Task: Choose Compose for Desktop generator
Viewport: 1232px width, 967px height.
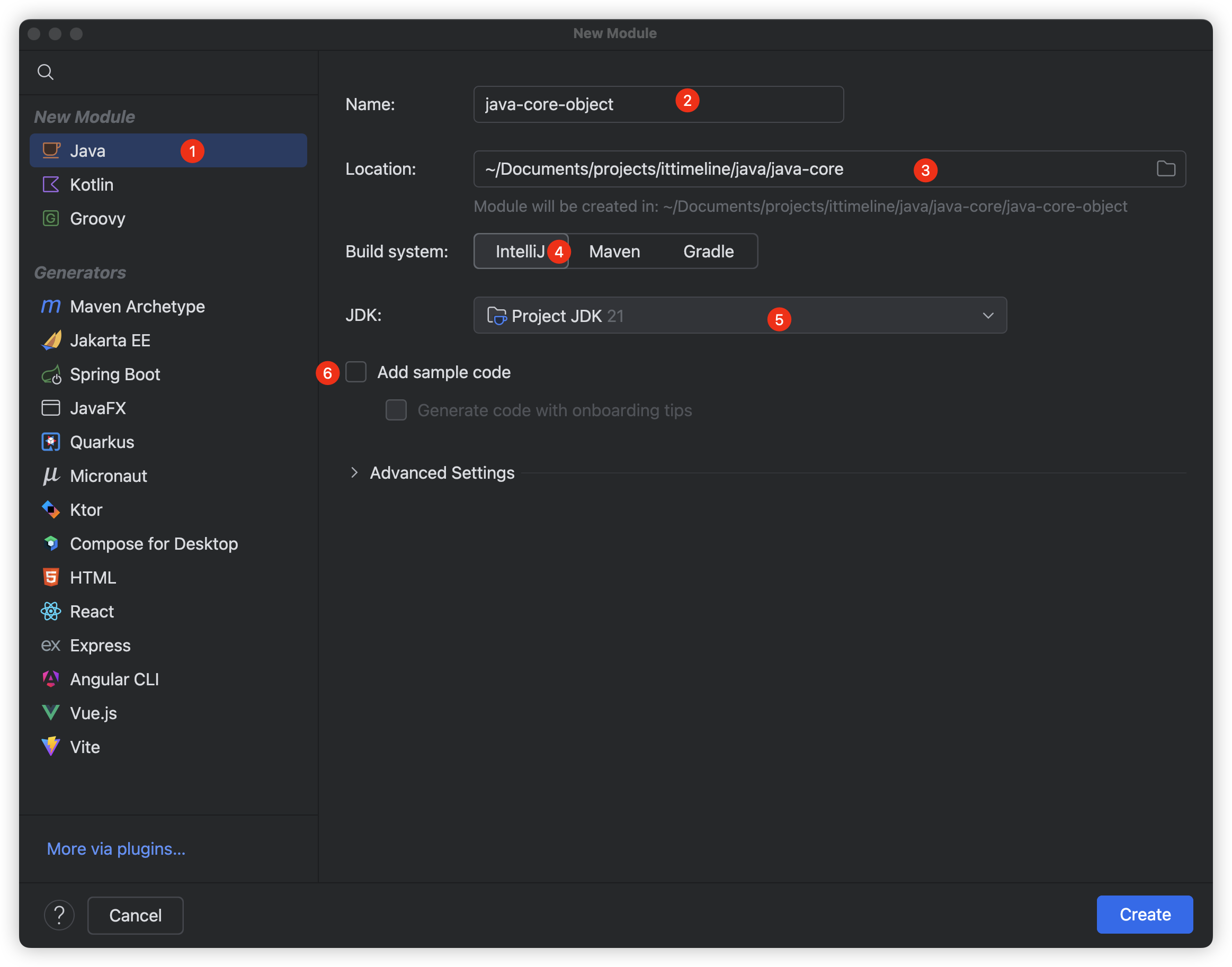Action: (154, 543)
